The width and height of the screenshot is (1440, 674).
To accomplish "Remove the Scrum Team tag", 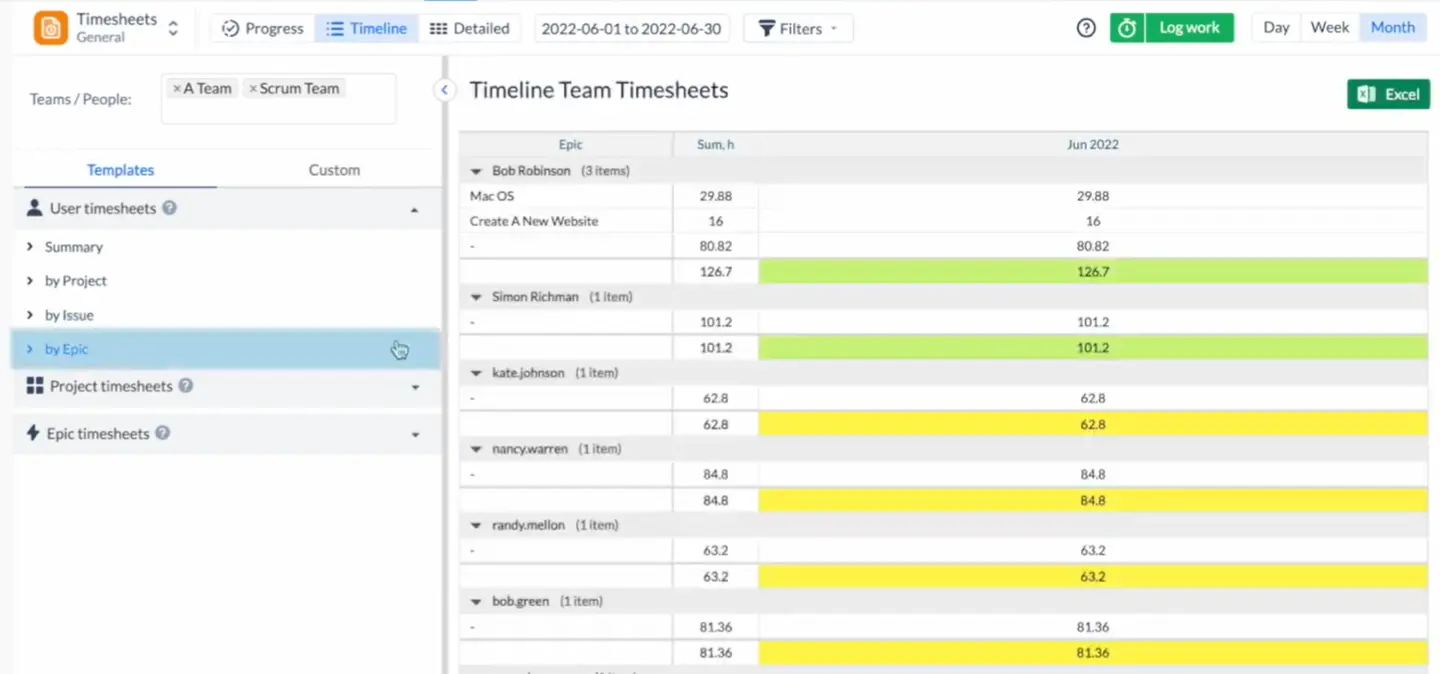I will click(x=253, y=89).
